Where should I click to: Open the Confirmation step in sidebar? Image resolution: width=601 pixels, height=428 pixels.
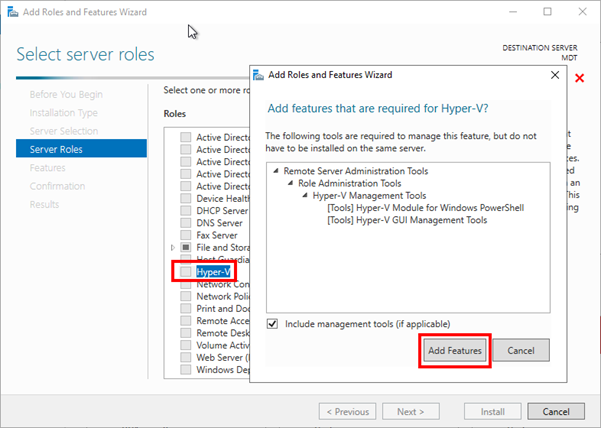click(x=57, y=186)
